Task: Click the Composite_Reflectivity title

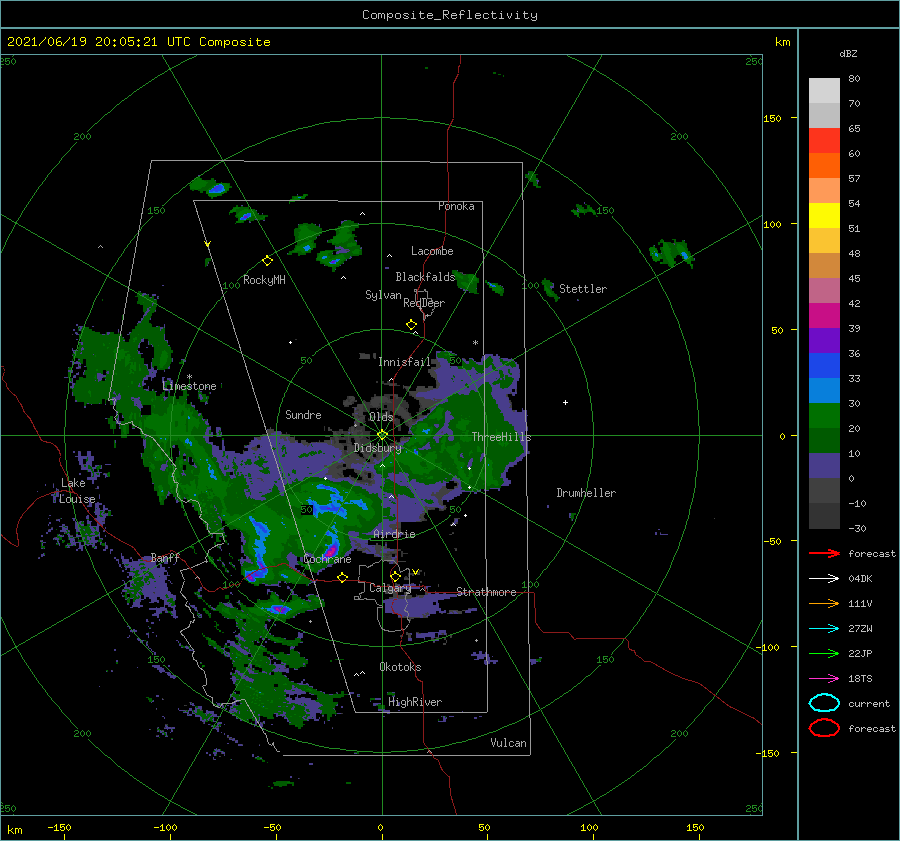Action: pos(450,15)
